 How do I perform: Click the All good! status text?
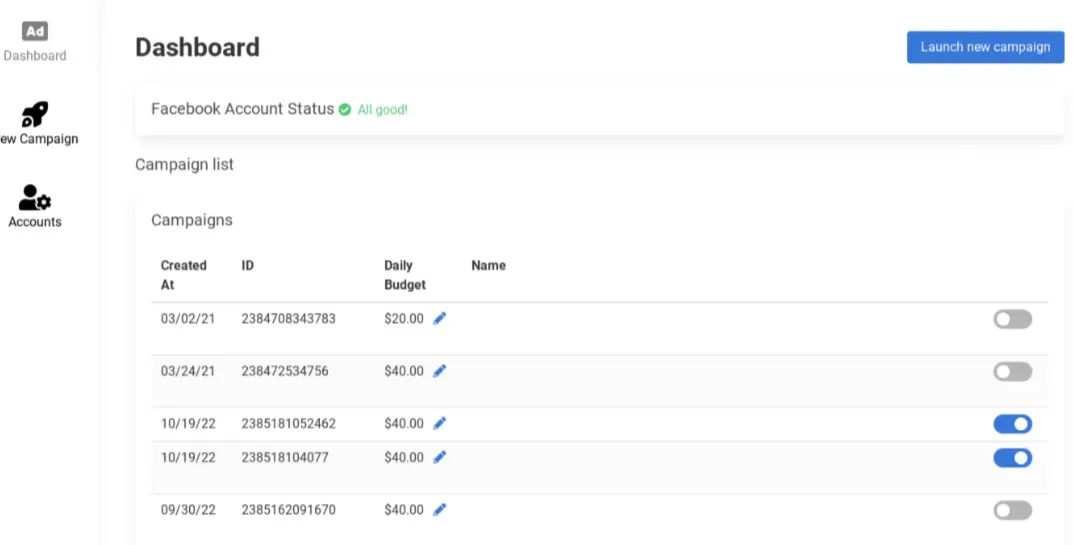(383, 110)
